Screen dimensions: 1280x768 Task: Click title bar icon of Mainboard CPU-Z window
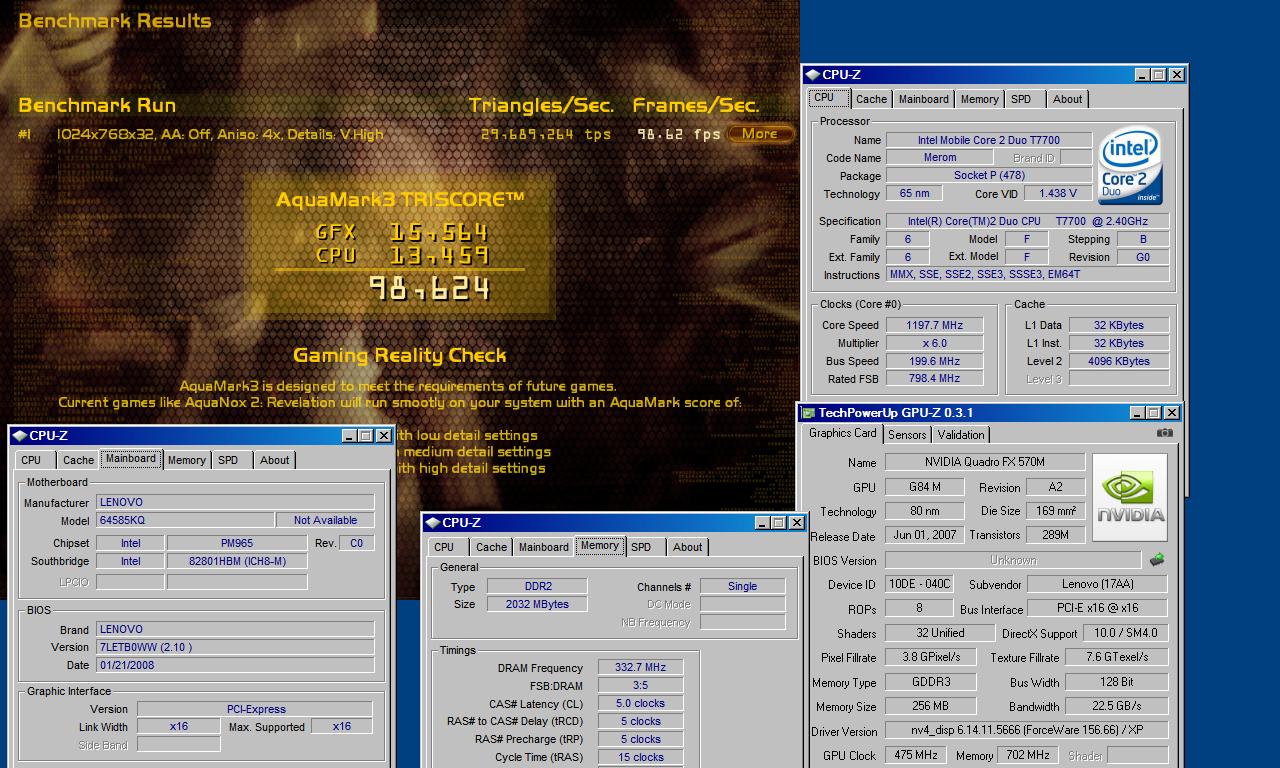(19, 436)
